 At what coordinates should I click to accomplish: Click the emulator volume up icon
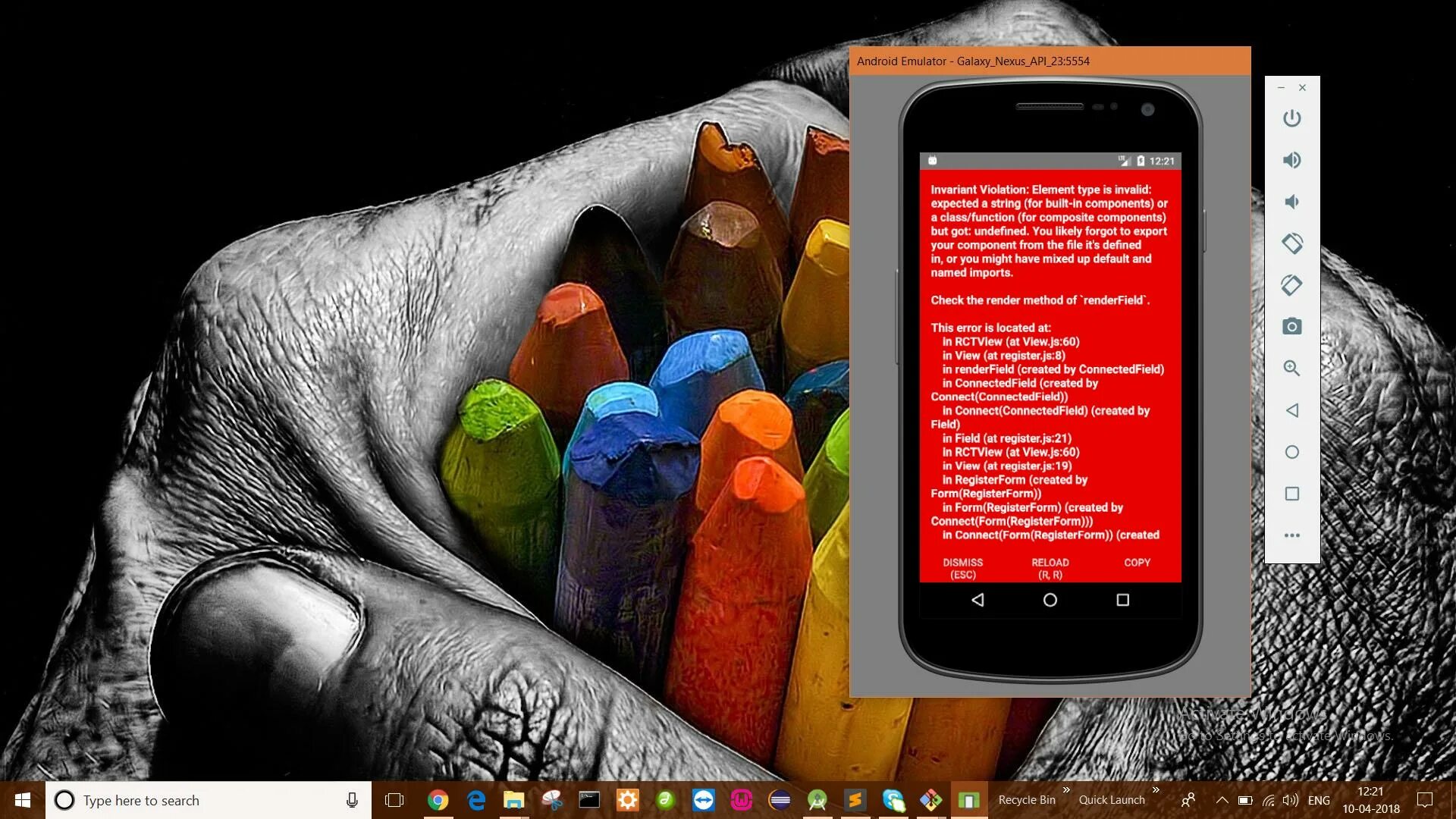point(1291,160)
